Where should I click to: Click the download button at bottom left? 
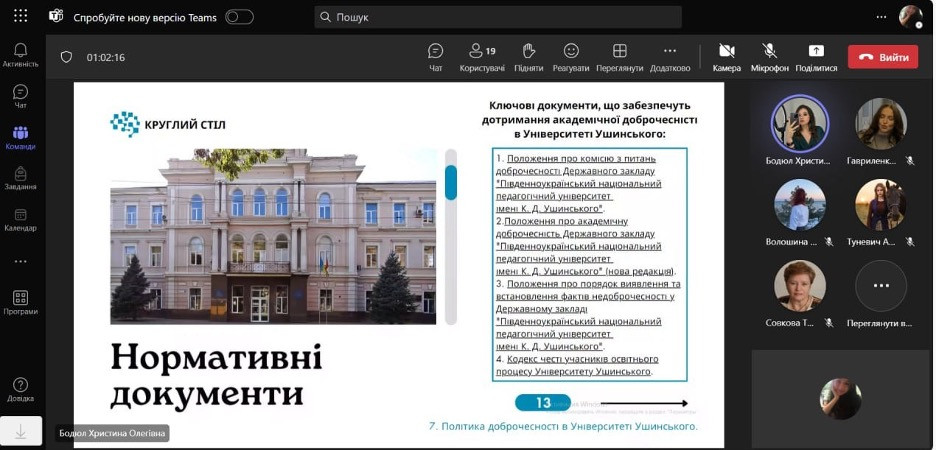click(x=21, y=431)
